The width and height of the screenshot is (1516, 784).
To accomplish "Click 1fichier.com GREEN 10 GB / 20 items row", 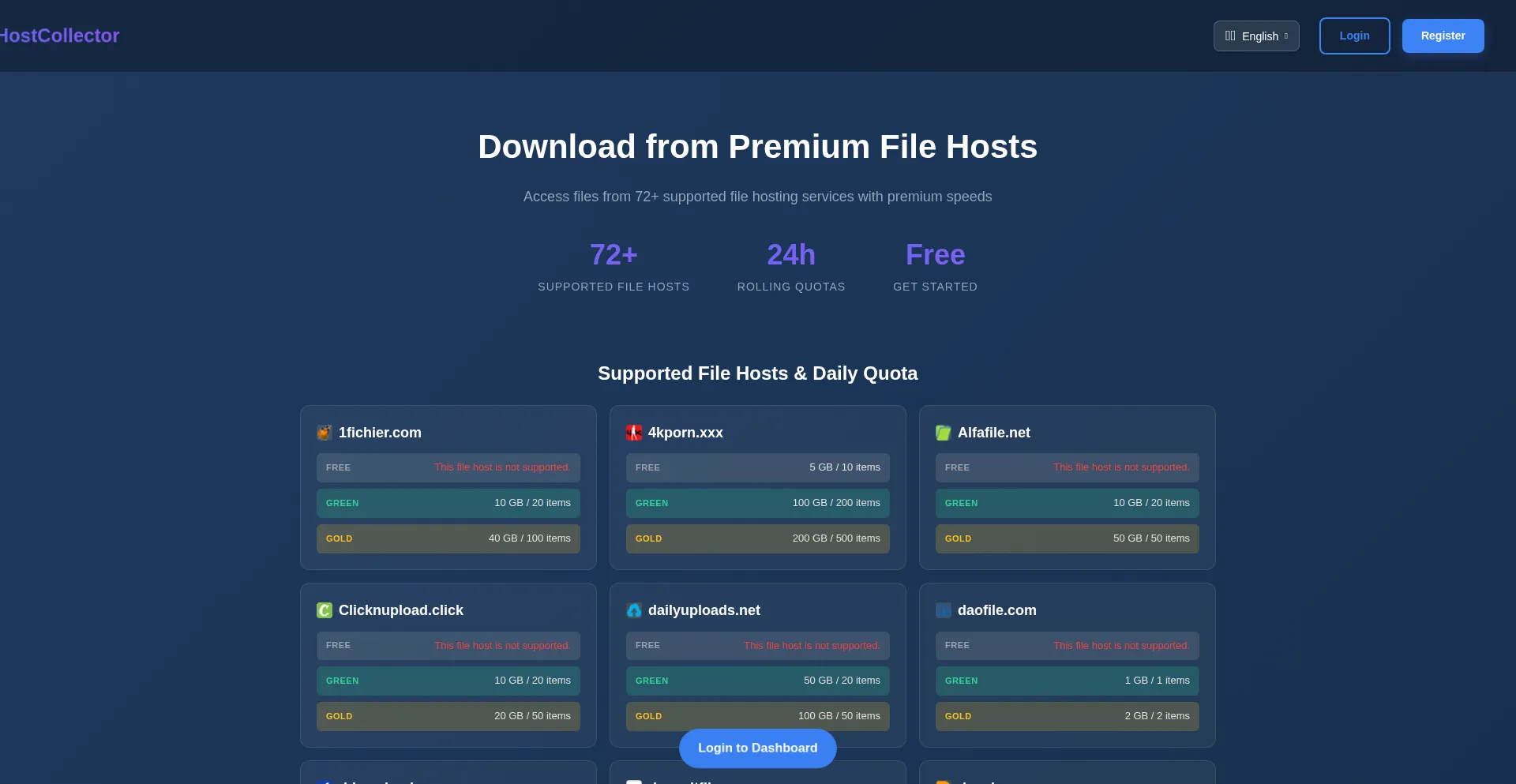I will [x=448, y=503].
